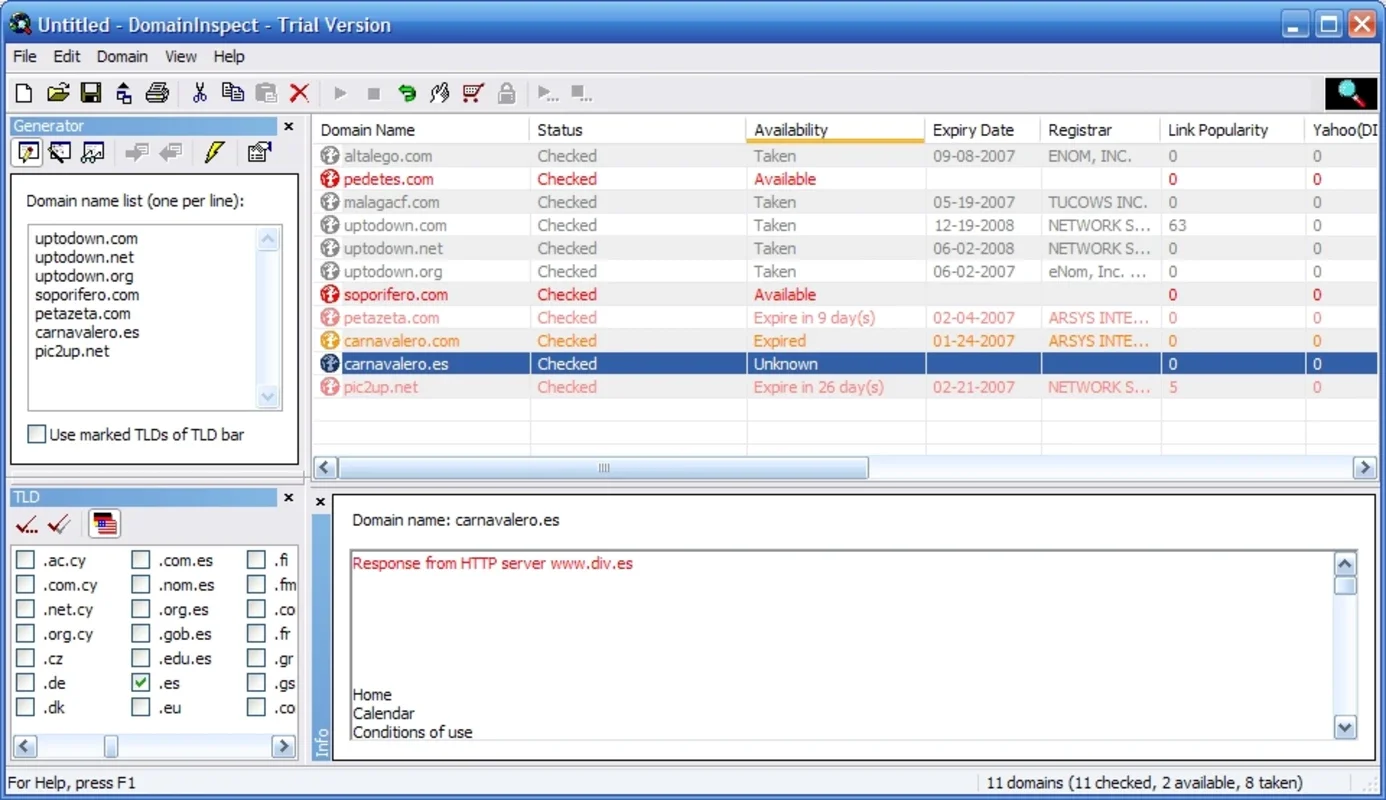The width and height of the screenshot is (1386, 800).
Task: Click the New document toolbar icon
Action: click(x=25, y=94)
